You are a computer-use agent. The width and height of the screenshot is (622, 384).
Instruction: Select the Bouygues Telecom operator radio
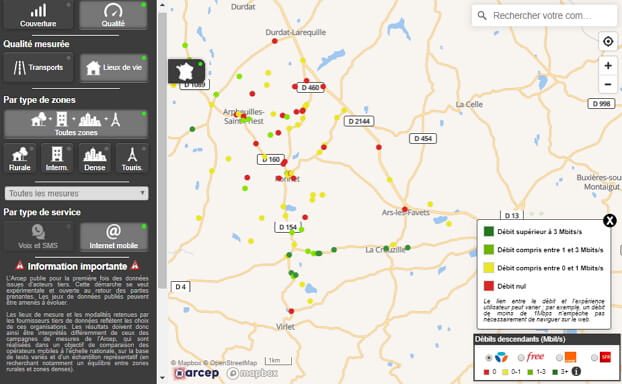click(x=489, y=358)
